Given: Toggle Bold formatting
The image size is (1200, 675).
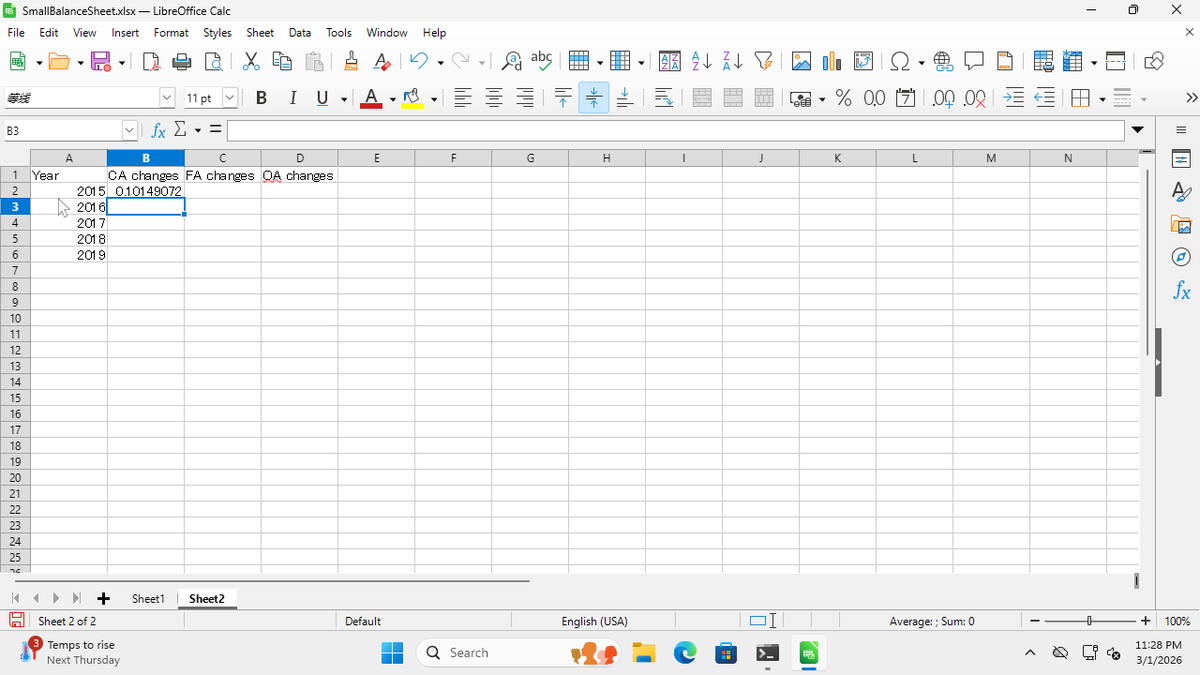Looking at the screenshot, I should (261, 98).
